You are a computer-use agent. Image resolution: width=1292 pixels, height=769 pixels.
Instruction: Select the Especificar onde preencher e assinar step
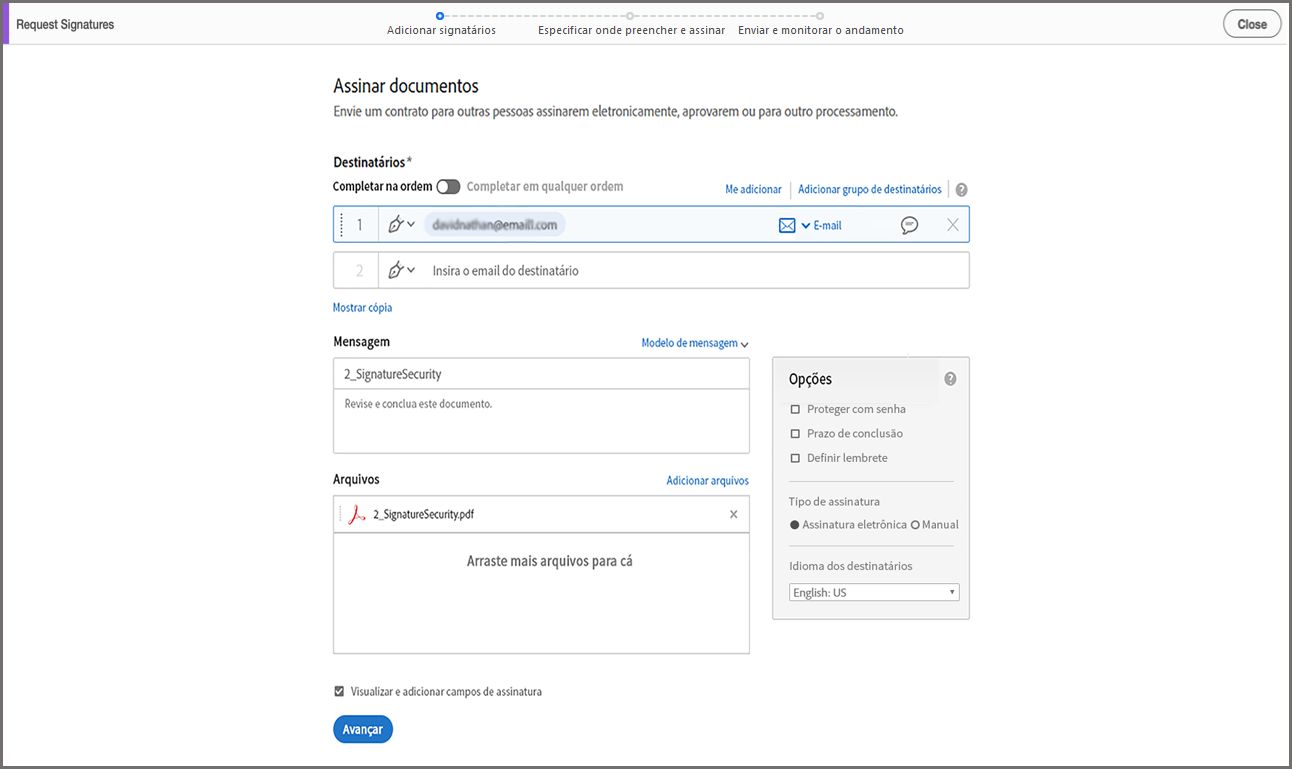click(631, 30)
